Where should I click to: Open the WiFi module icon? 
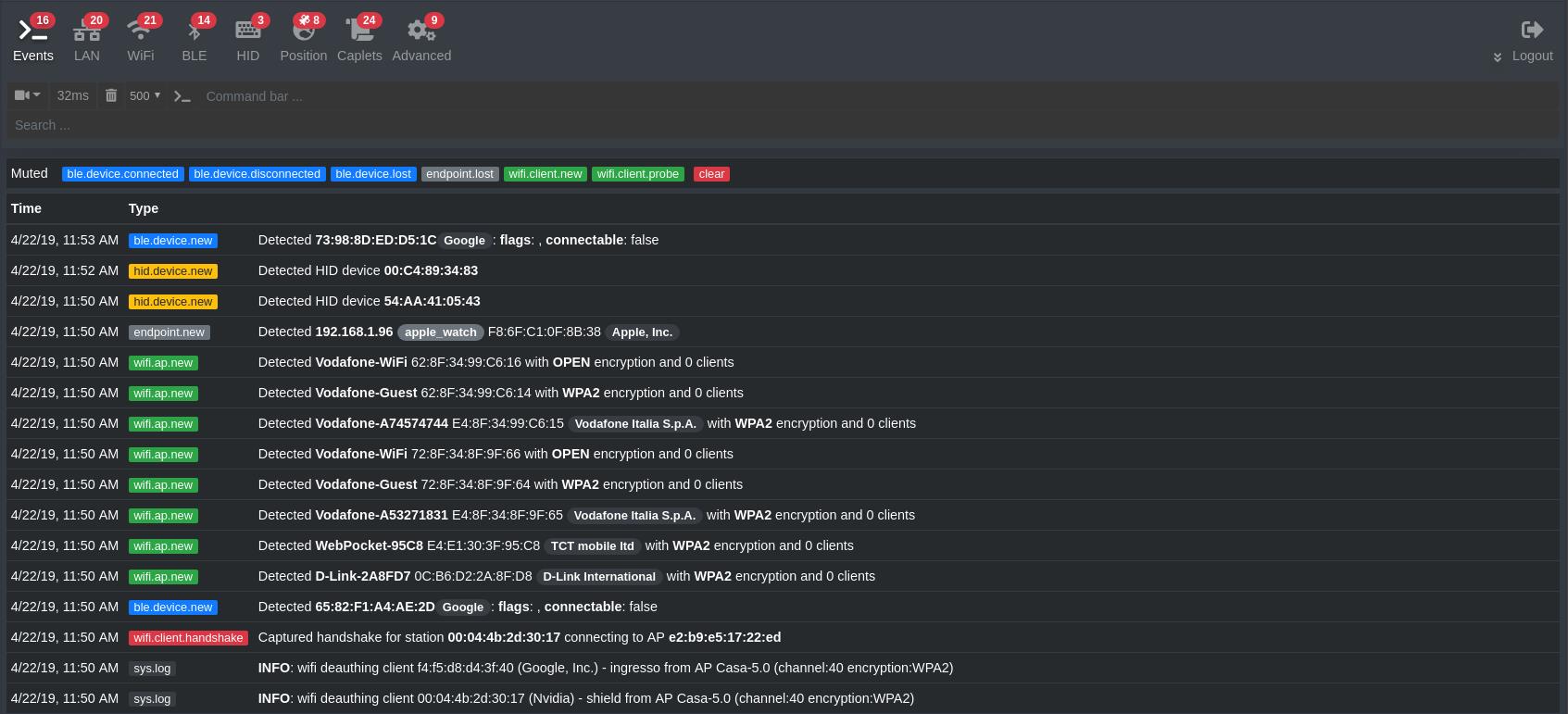pos(140,31)
